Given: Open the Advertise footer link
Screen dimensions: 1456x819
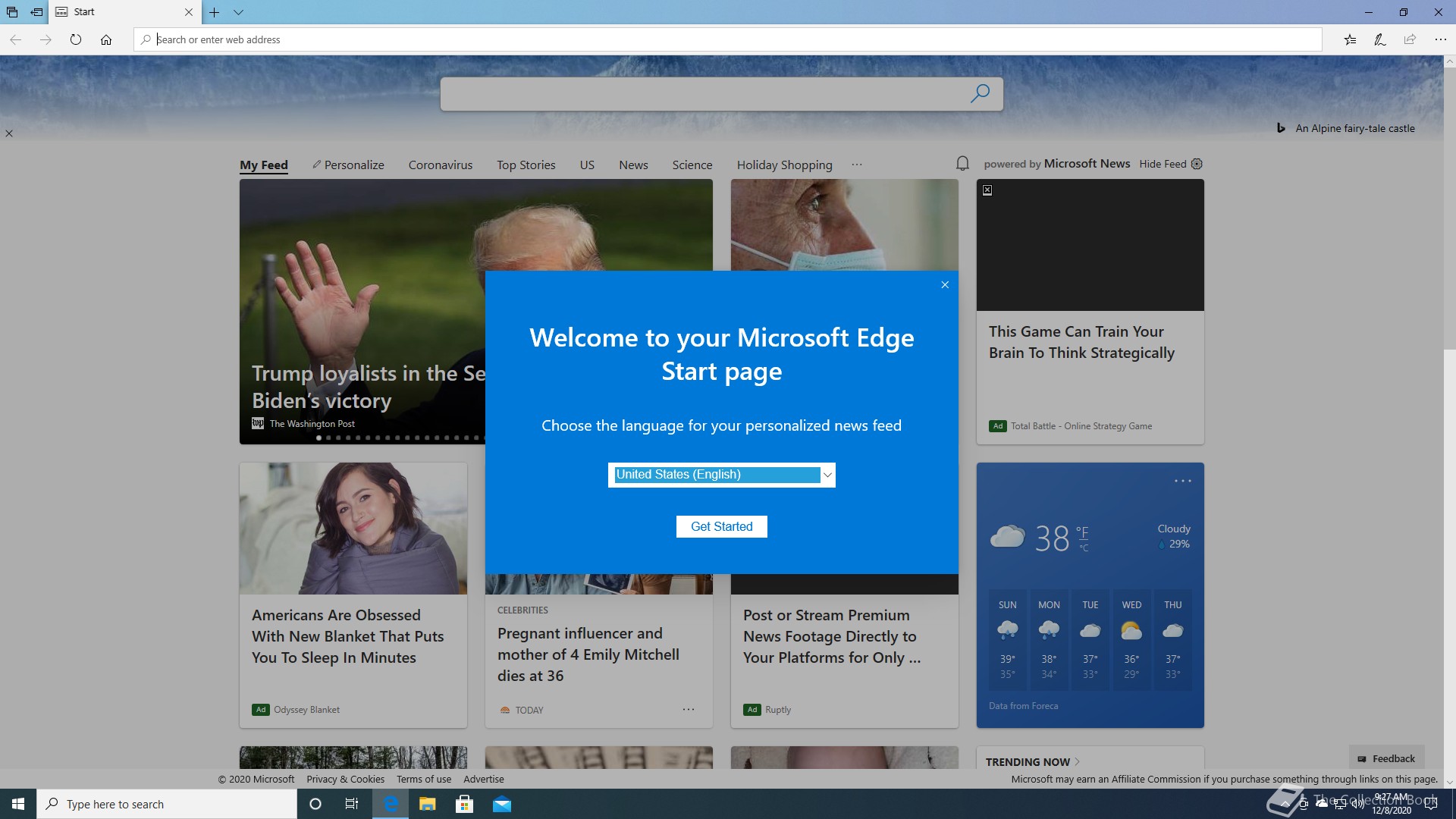Looking at the screenshot, I should (484, 779).
